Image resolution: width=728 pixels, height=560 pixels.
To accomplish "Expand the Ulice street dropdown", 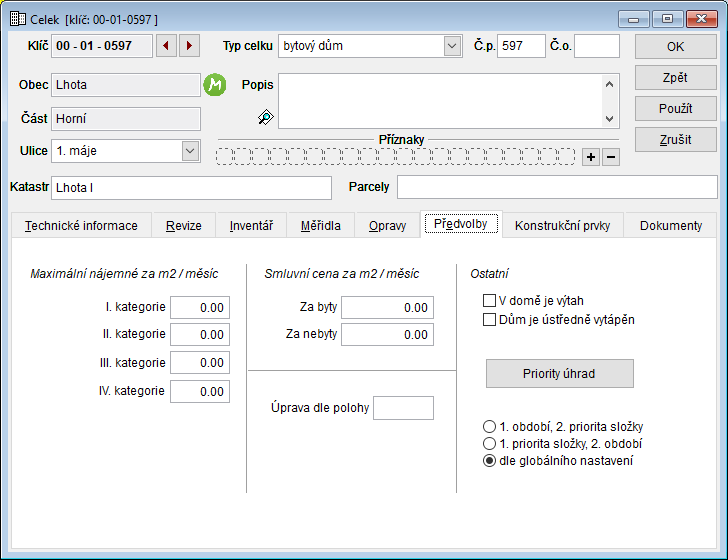I will [x=190, y=151].
